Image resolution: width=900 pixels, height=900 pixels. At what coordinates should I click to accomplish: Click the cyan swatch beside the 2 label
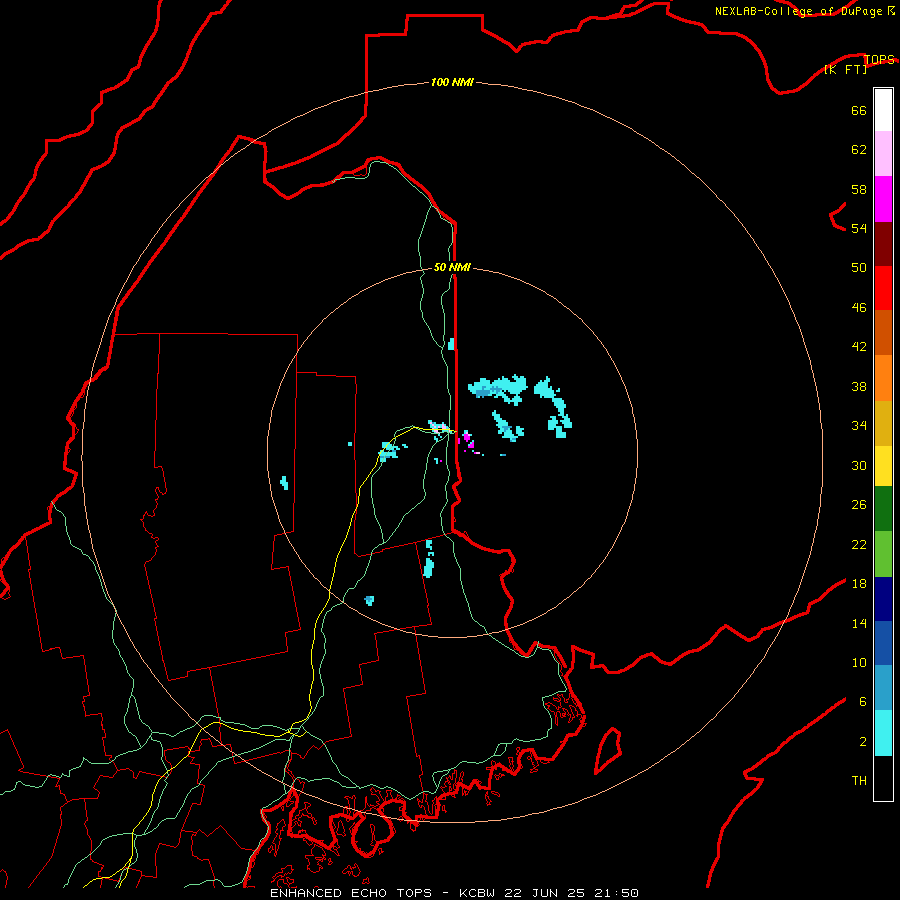(x=883, y=733)
